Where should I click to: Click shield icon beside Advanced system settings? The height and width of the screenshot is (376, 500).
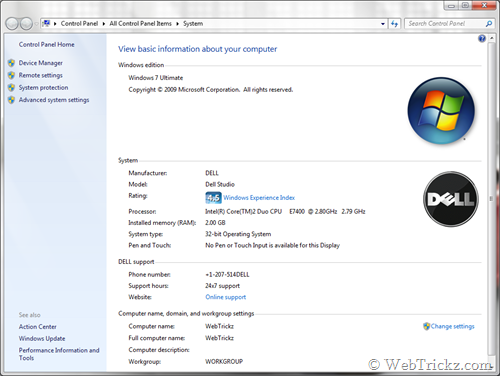pyautogui.click(x=11, y=100)
